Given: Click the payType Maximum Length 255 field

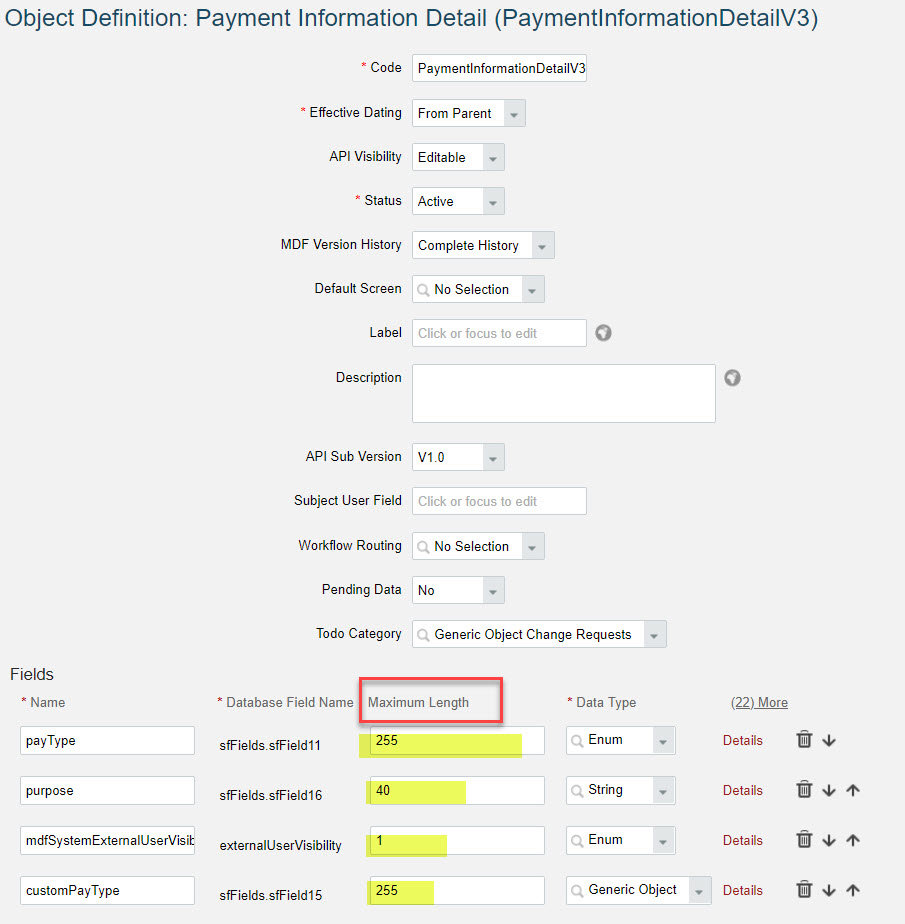Looking at the screenshot, I should click(457, 741).
